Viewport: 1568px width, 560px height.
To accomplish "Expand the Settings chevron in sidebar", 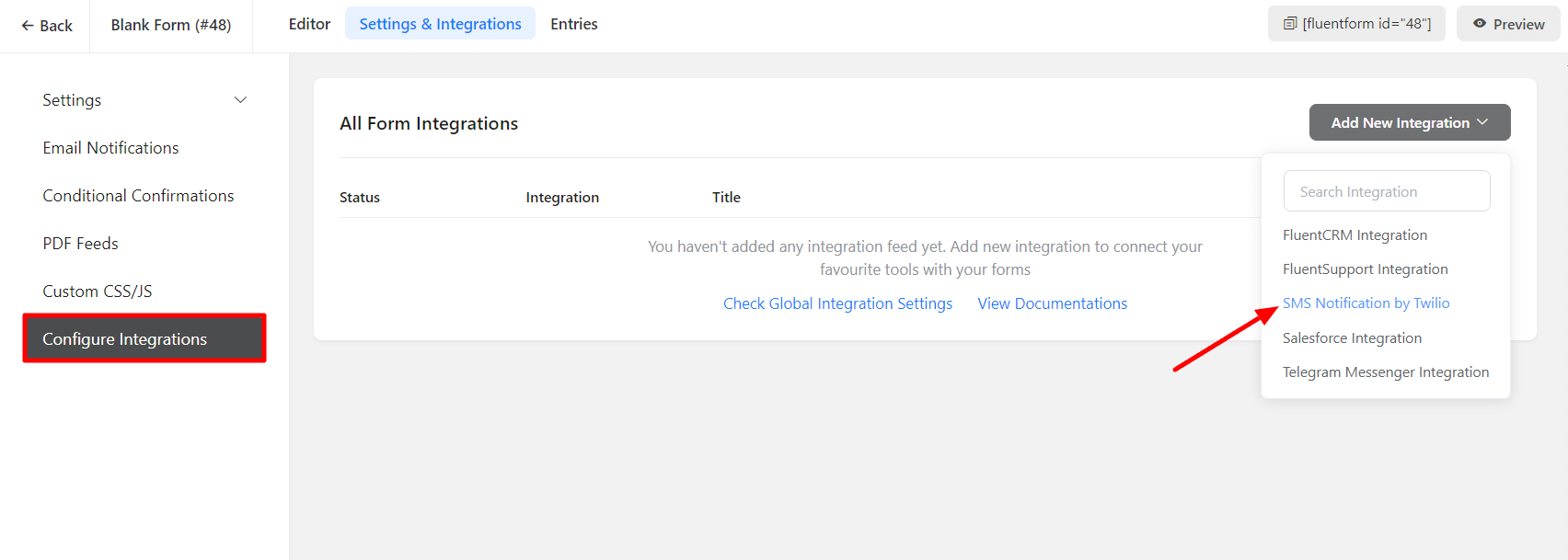I will click(x=240, y=100).
